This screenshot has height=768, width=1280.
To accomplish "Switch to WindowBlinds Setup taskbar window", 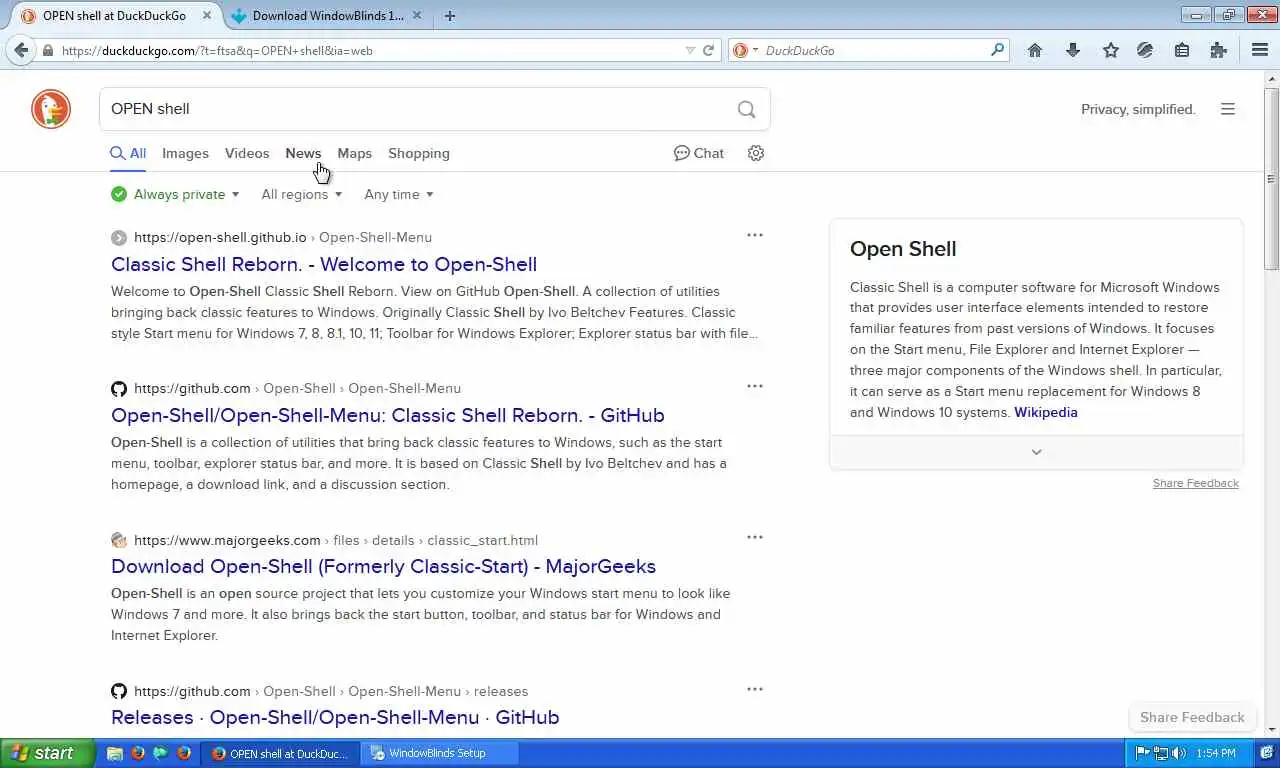I will [440, 753].
